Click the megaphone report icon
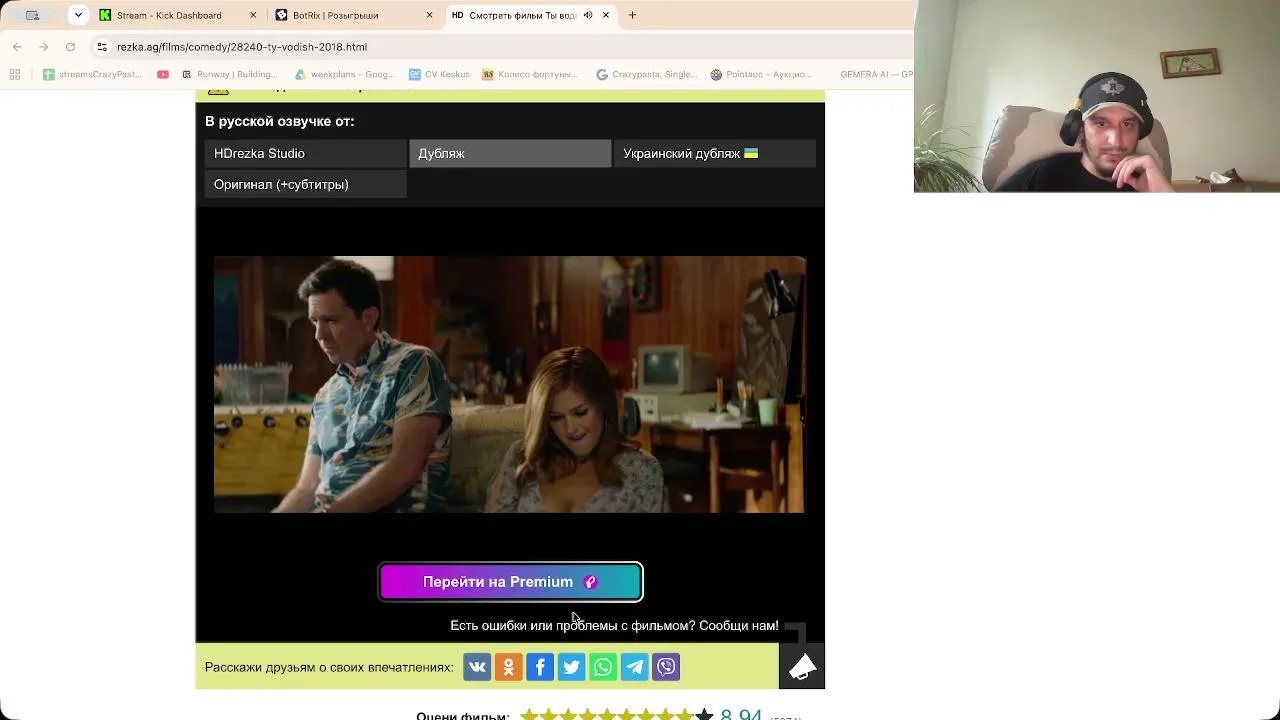 click(802, 667)
